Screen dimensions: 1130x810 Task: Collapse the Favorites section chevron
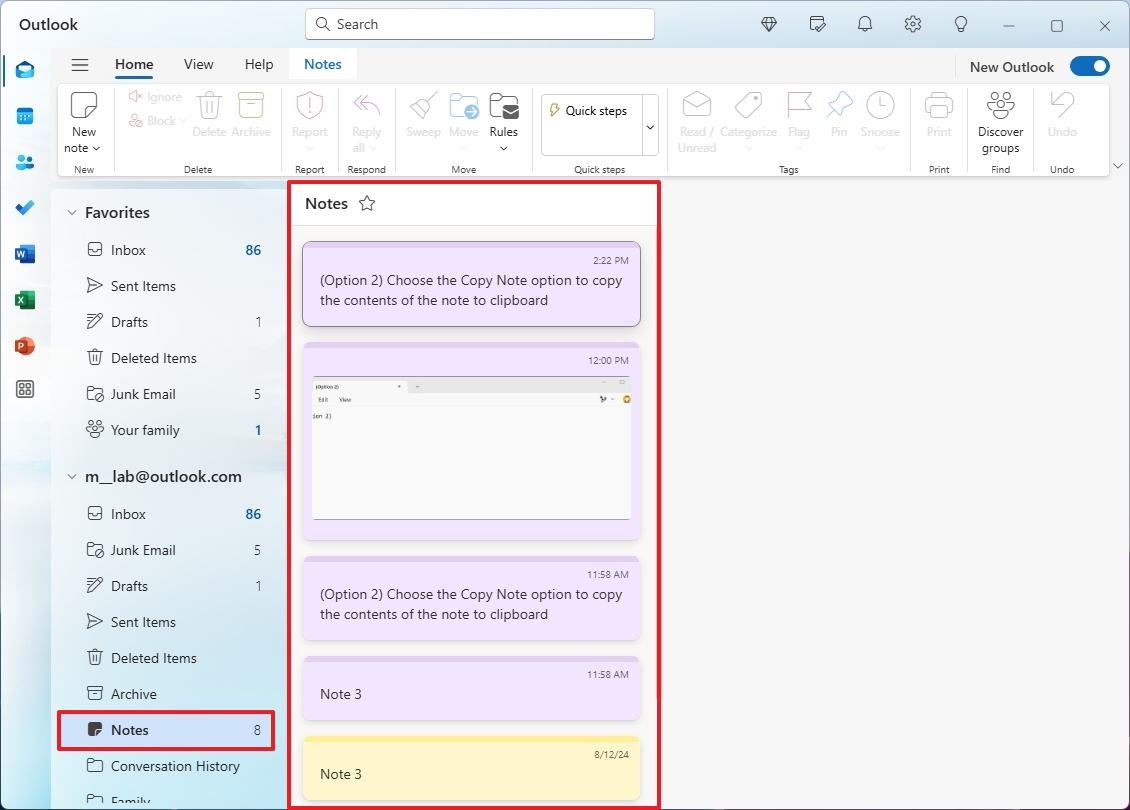(x=72, y=213)
